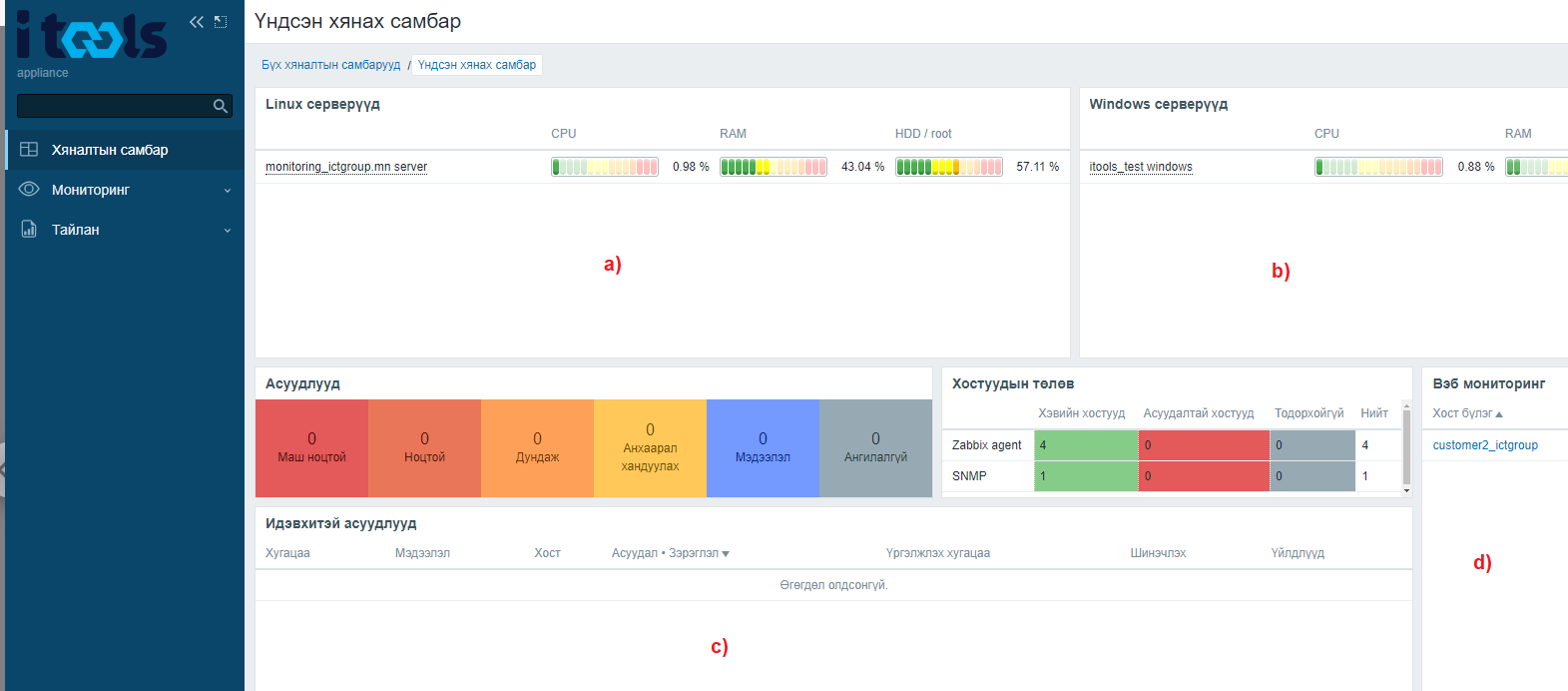Click inside the sidebar search field
This screenshot has width=1568, height=691.
(x=115, y=106)
